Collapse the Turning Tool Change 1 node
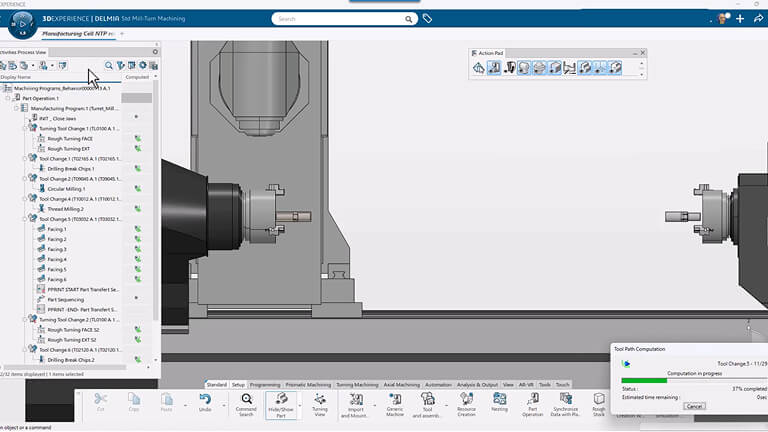This screenshot has height=432, width=768. [25, 128]
